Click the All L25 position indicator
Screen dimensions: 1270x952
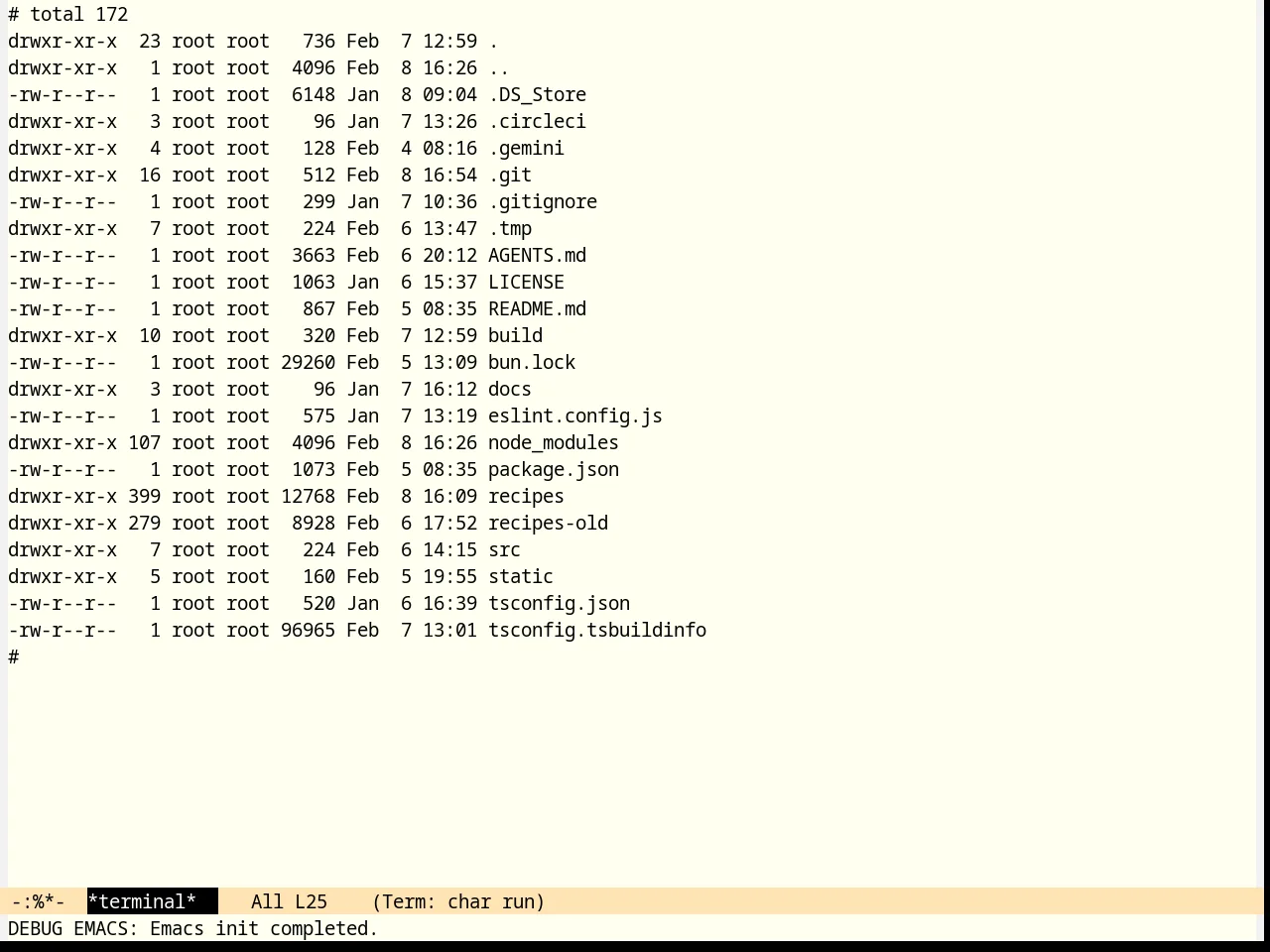point(289,901)
